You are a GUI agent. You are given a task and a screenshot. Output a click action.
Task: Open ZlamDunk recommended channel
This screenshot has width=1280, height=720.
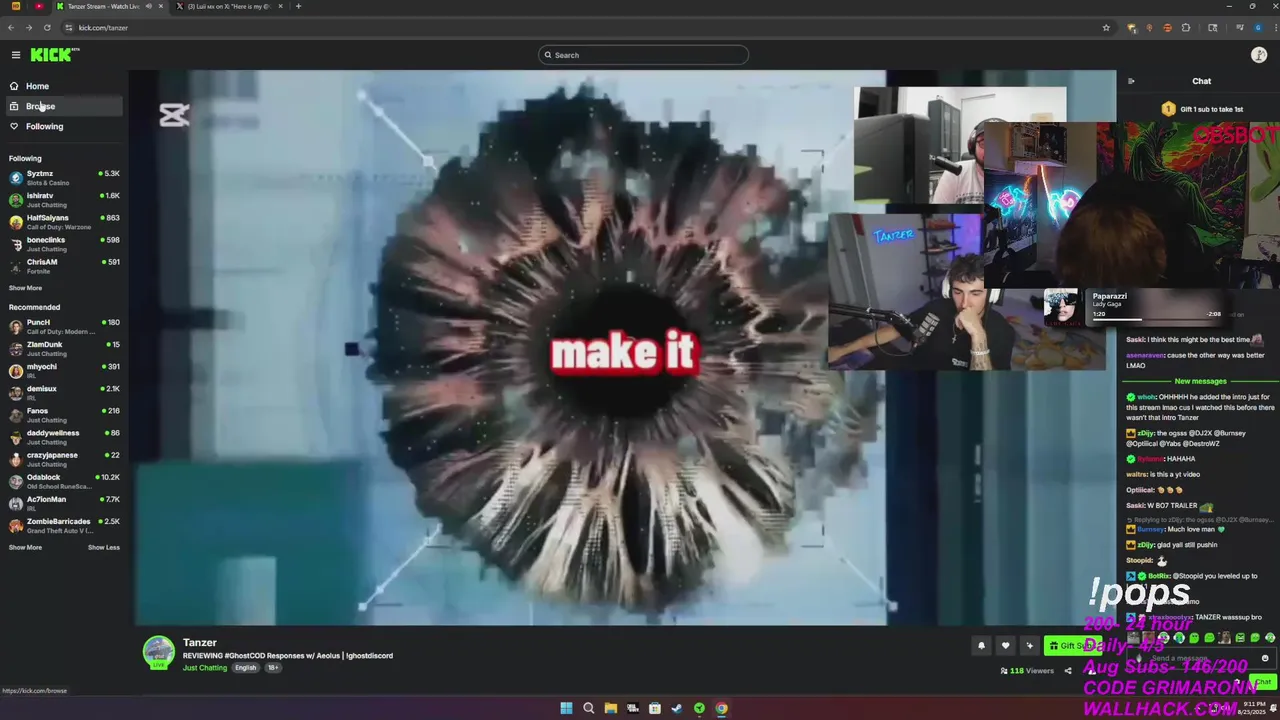click(64, 349)
